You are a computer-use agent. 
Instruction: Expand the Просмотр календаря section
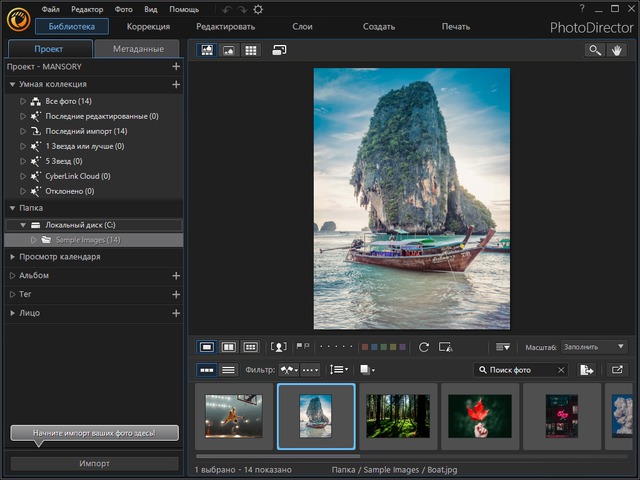point(12,256)
